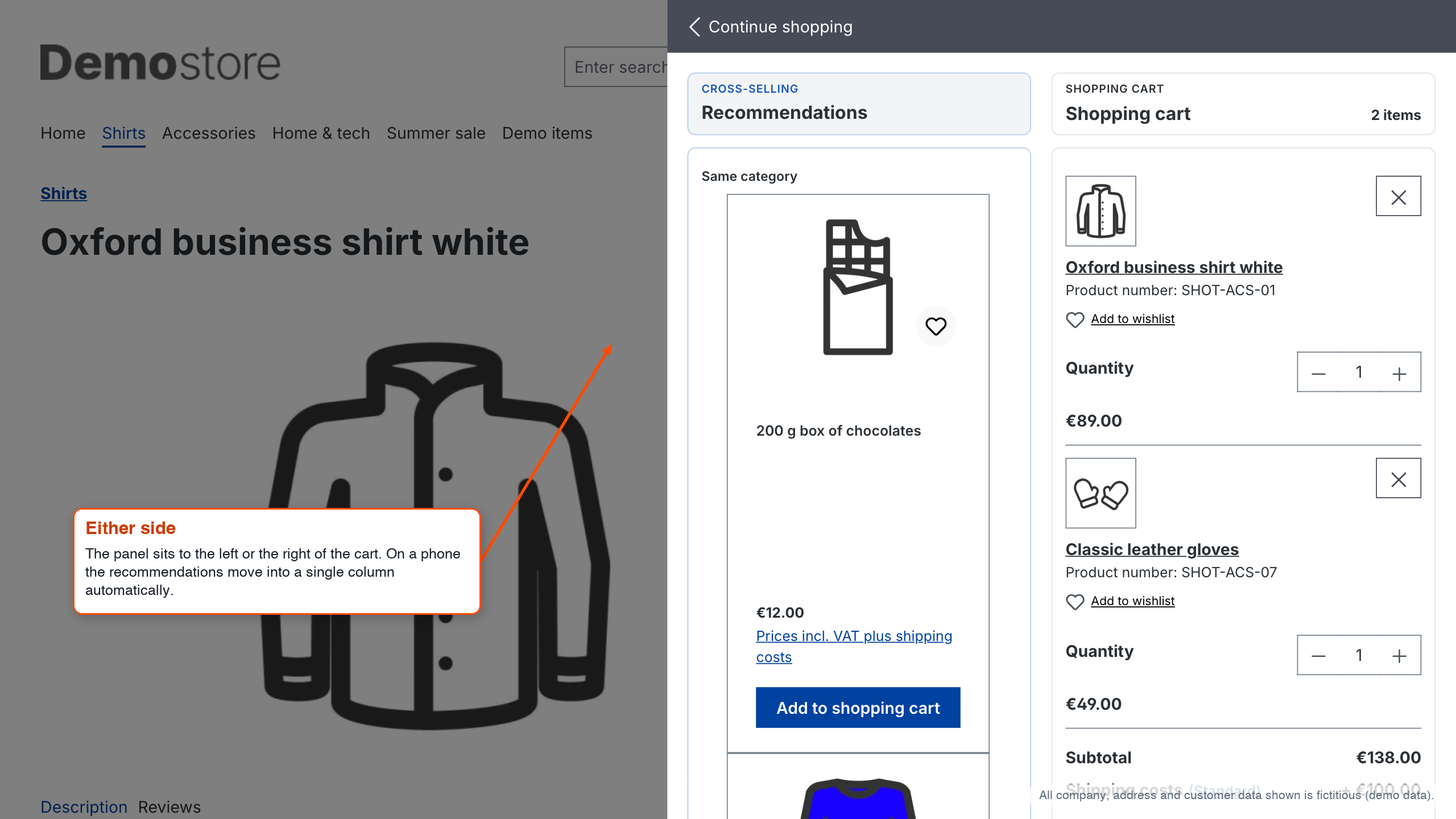Viewport: 1456px width, 819px height.
Task: Click leather gloves quantity value field
Action: click(1359, 655)
